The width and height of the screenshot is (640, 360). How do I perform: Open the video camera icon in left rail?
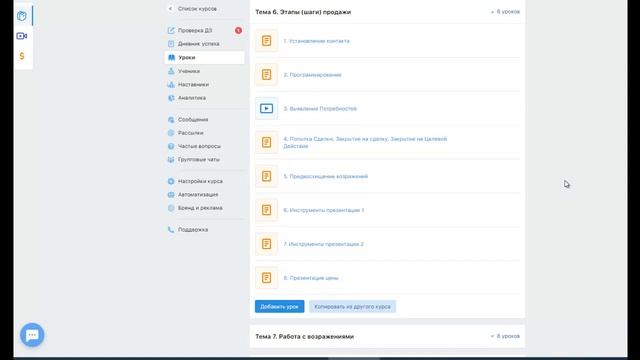22,36
